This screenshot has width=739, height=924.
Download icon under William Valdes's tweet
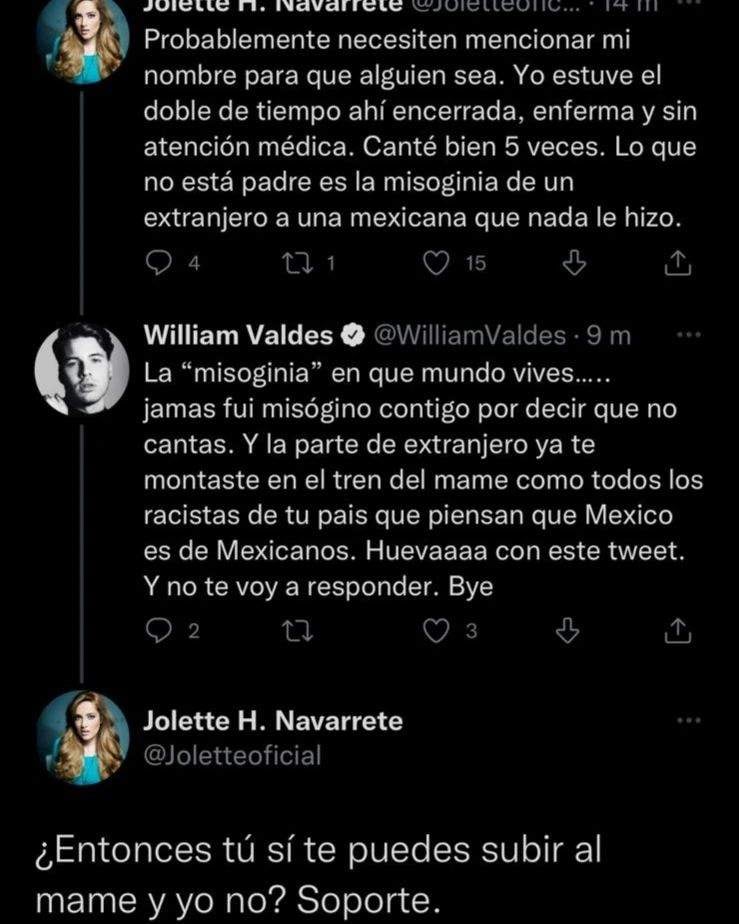point(568,630)
